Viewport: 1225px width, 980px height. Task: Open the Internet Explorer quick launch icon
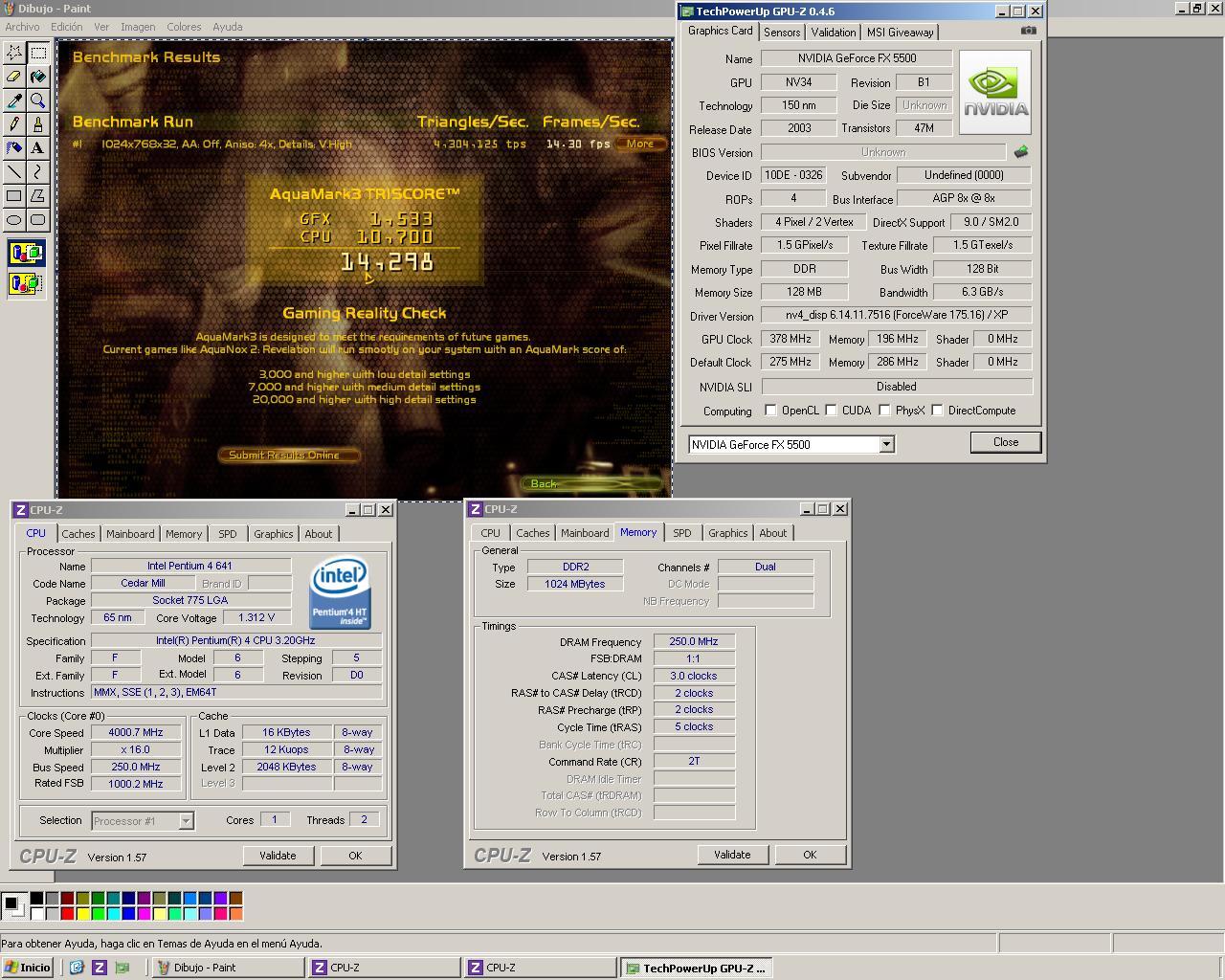tap(77, 968)
